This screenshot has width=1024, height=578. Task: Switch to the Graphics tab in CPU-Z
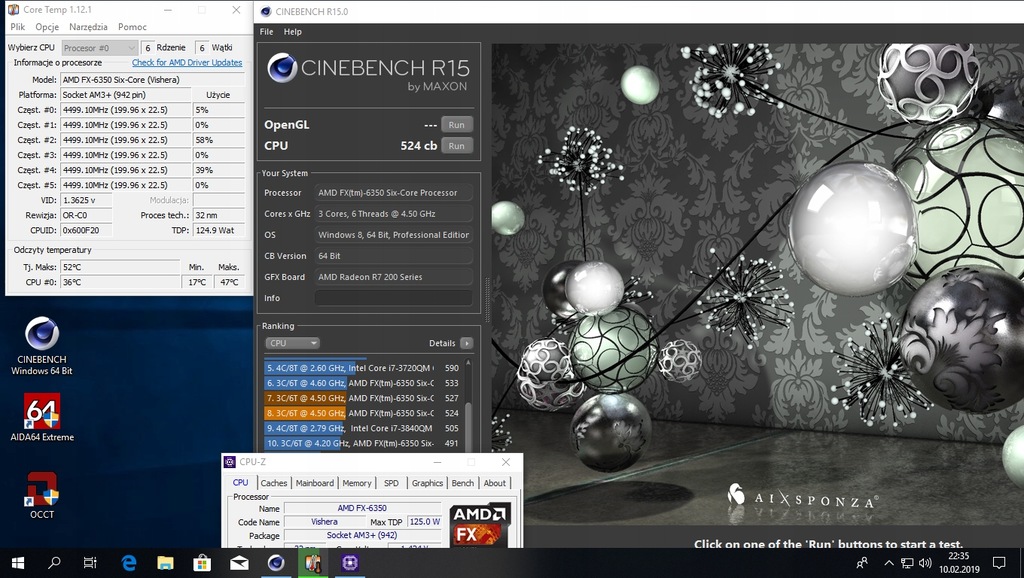click(x=427, y=483)
